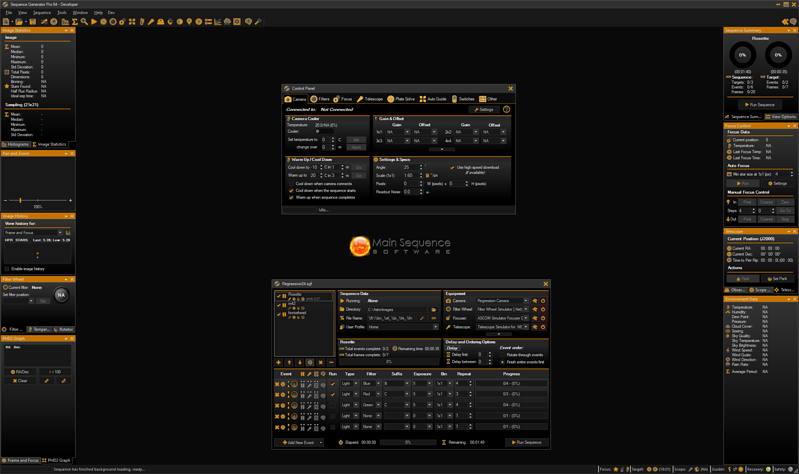Move target down with the down-arrow icon
This screenshot has height=474, width=799.
[300, 362]
